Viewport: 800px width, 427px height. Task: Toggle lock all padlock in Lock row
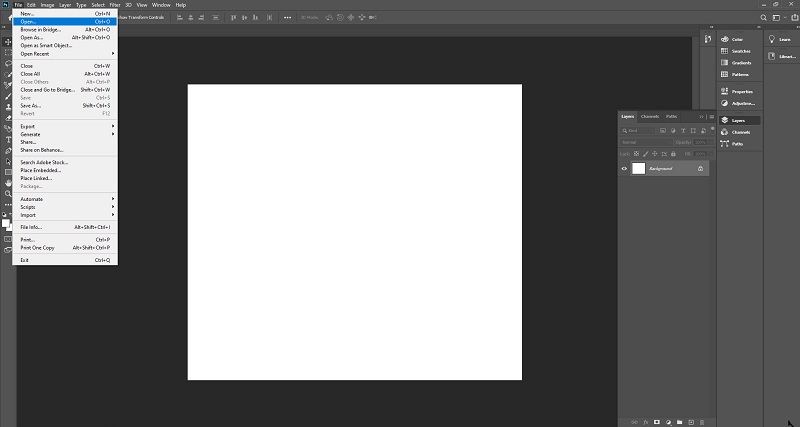tap(673, 154)
